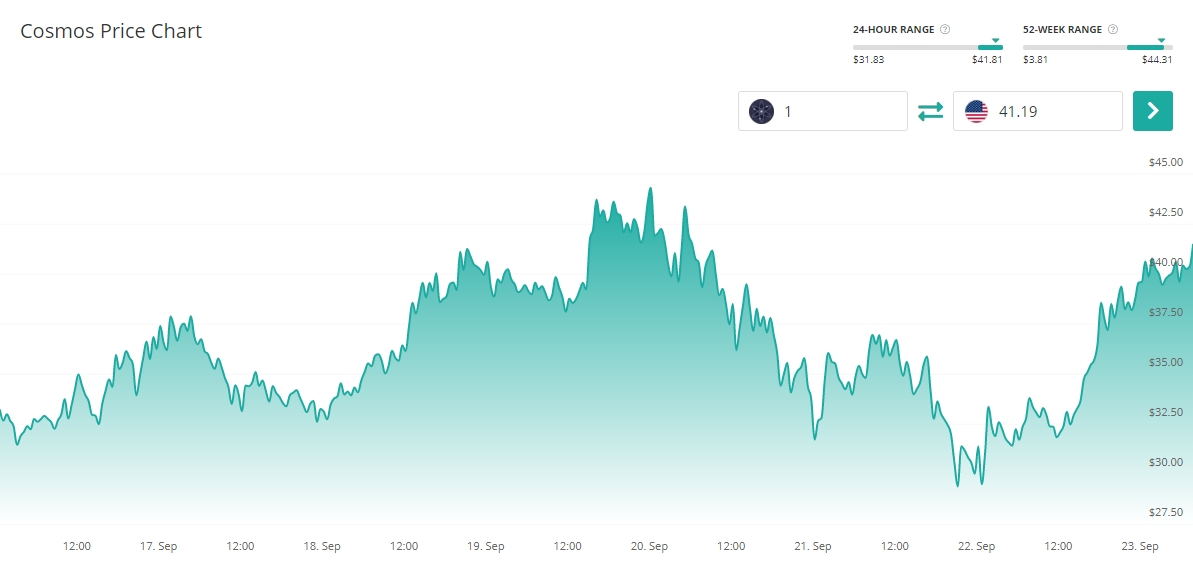The image size is (1193, 561).
Task: Click the 24-hour range help icon
Action: click(x=945, y=30)
